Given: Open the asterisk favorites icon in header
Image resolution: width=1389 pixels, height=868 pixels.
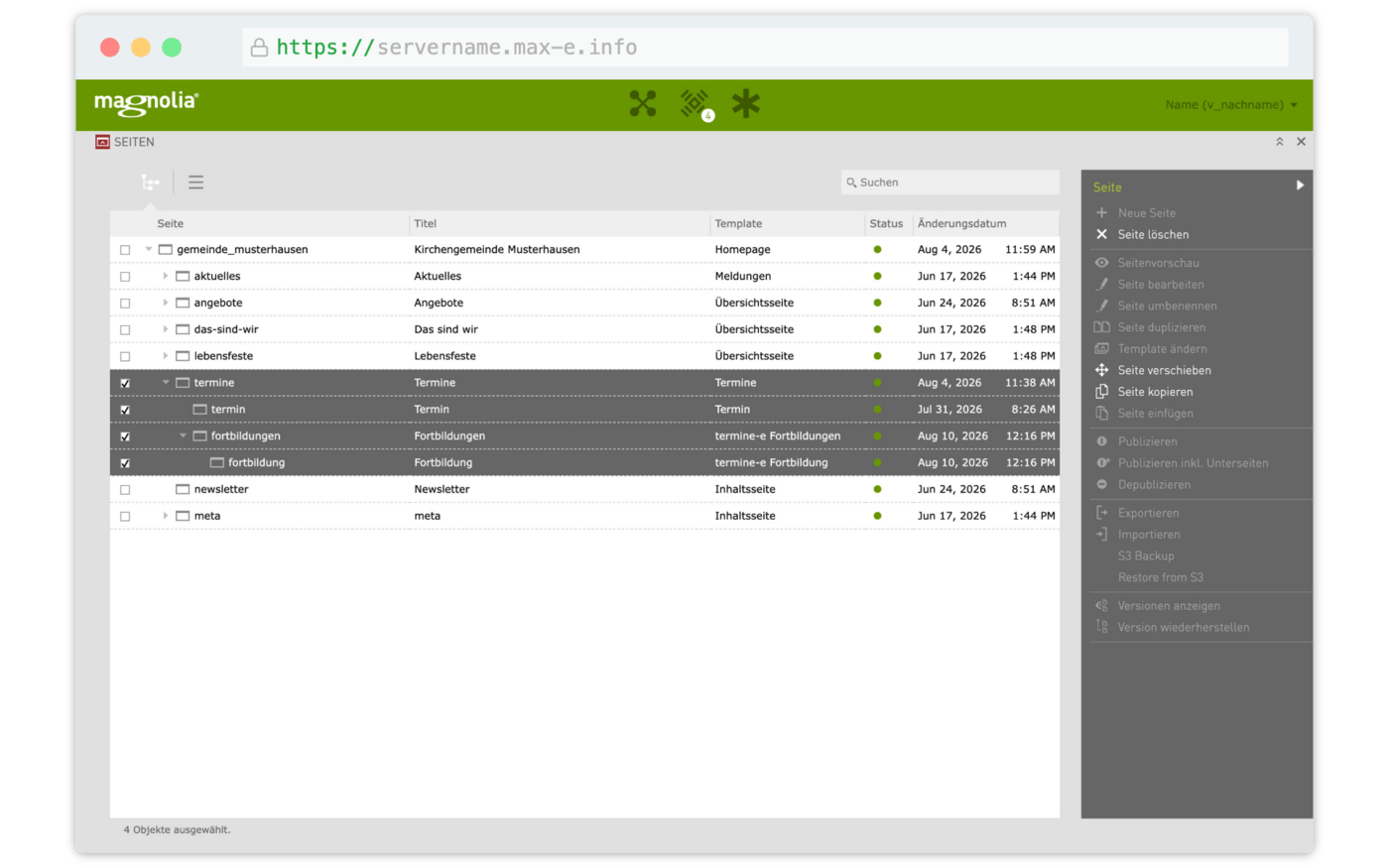Looking at the screenshot, I should tap(746, 103).
